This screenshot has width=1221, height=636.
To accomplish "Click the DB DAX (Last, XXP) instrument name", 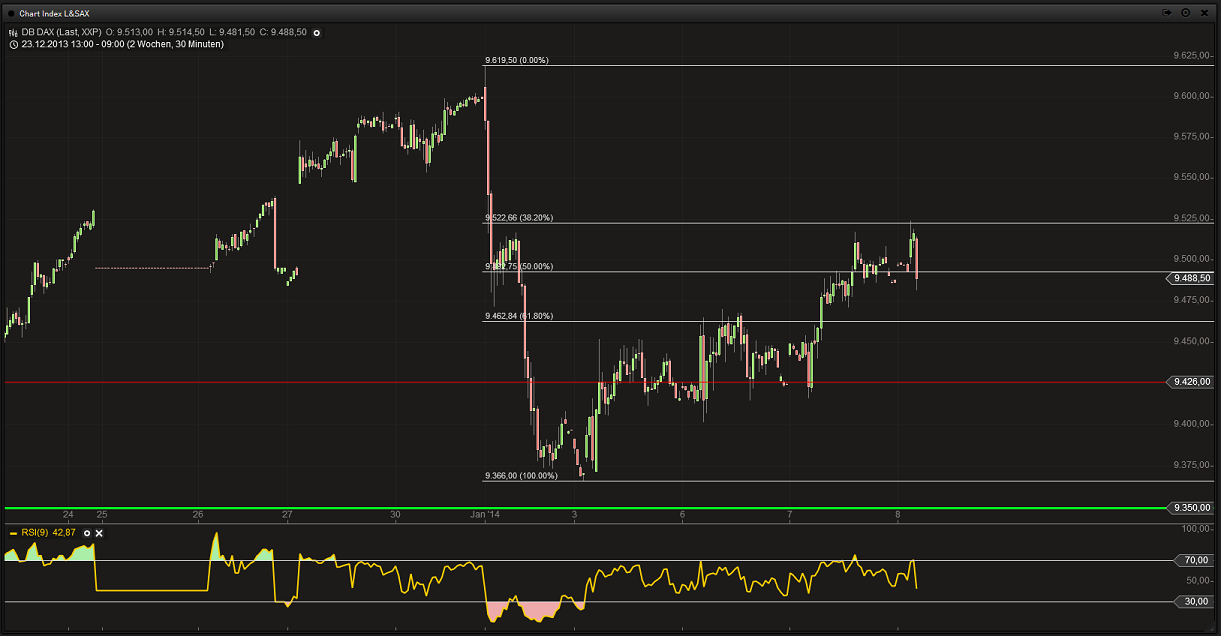I will 62,32.
